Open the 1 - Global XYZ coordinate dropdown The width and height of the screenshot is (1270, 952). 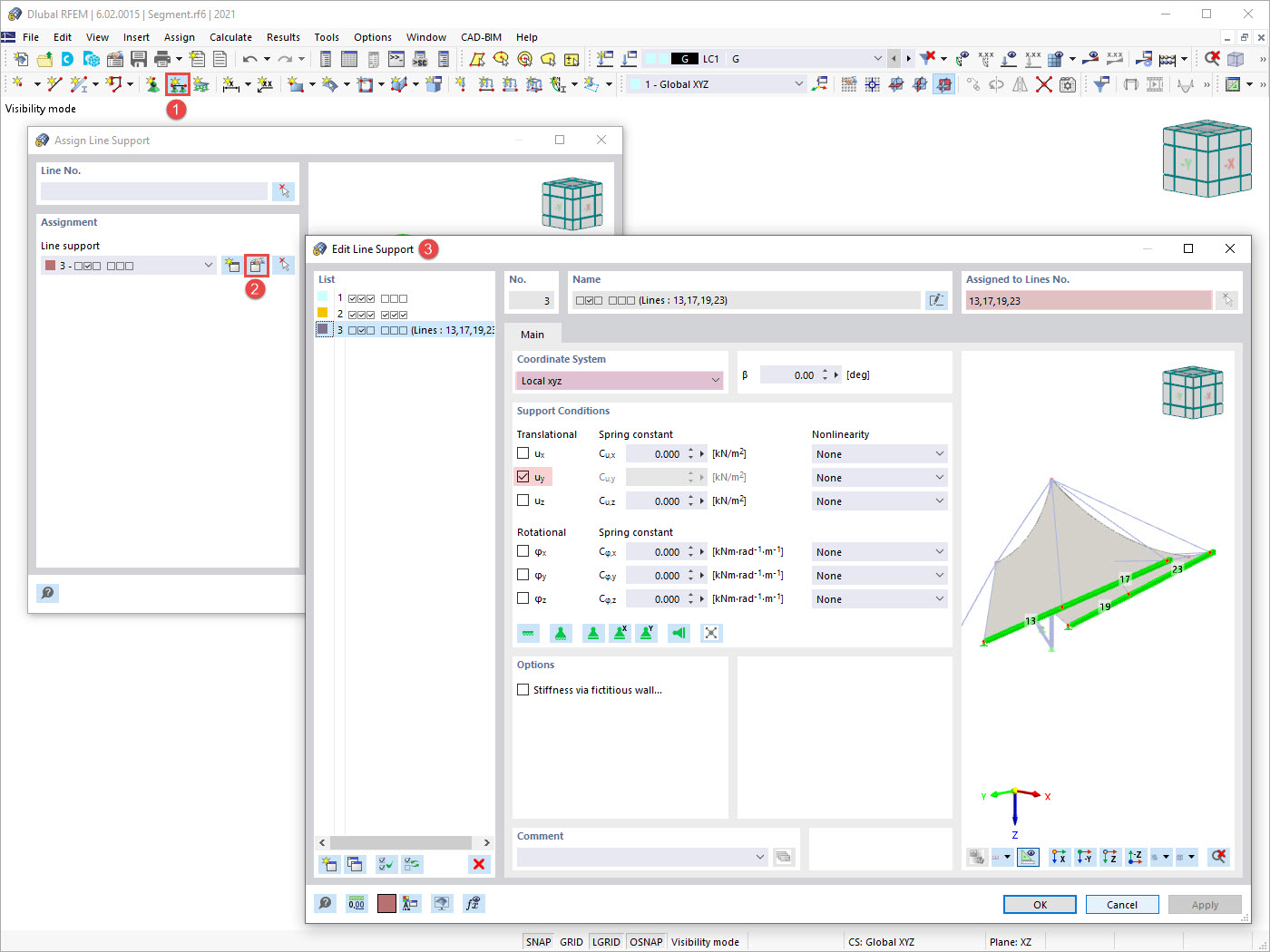(715, 84)
